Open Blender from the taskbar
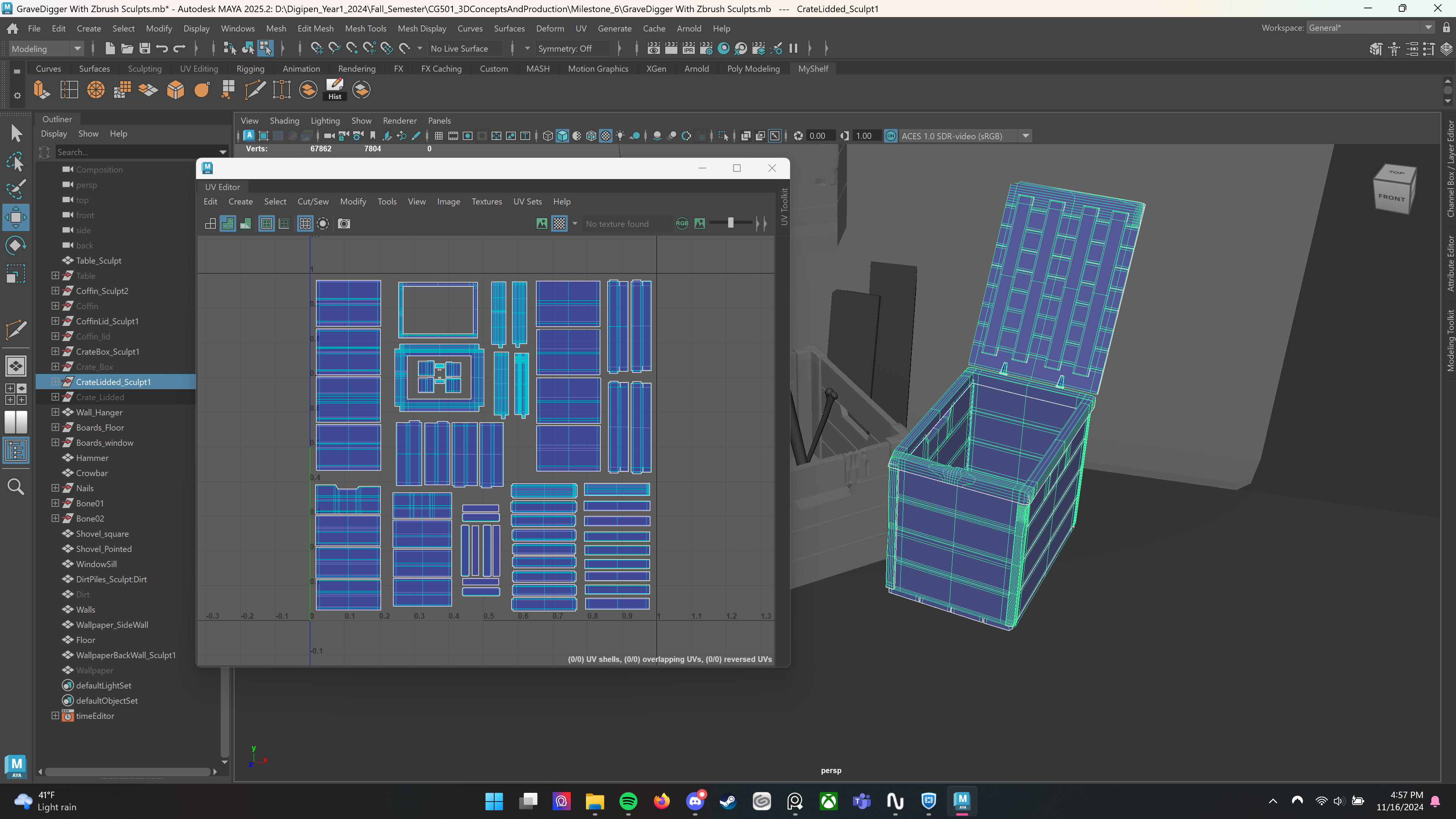The image size is (1456, 819). point(761,802)
